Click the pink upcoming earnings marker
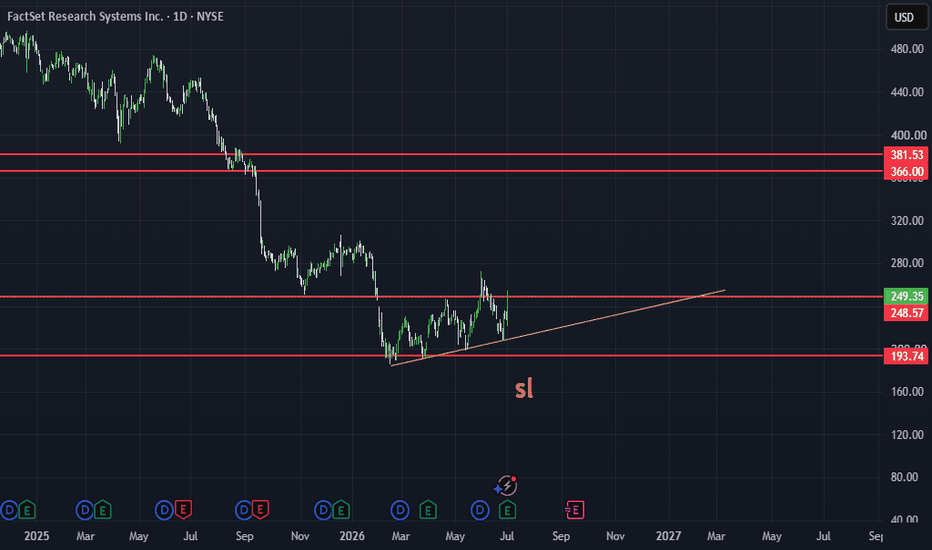Image resolution: width=932 pixels, height=550 pixels. click(x=575, y=510)
